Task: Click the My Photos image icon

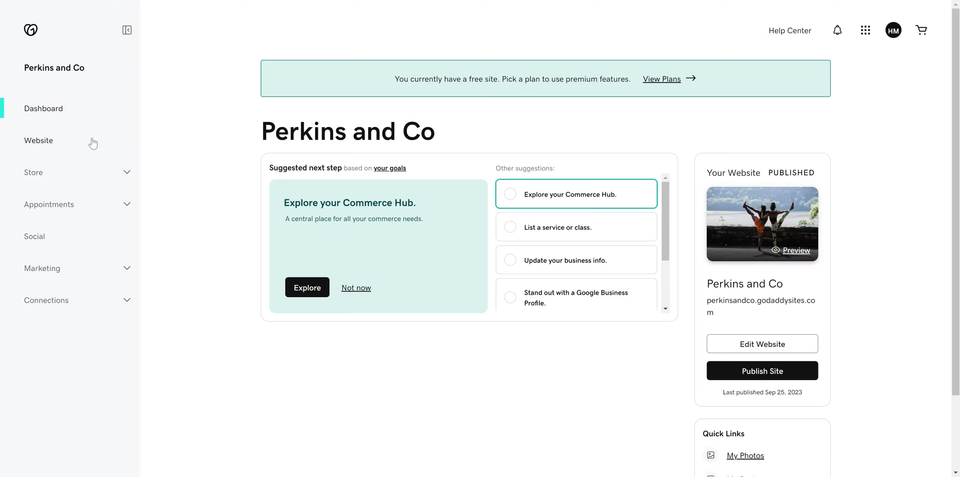Action: pyautogui.click(x=711, y=455)
